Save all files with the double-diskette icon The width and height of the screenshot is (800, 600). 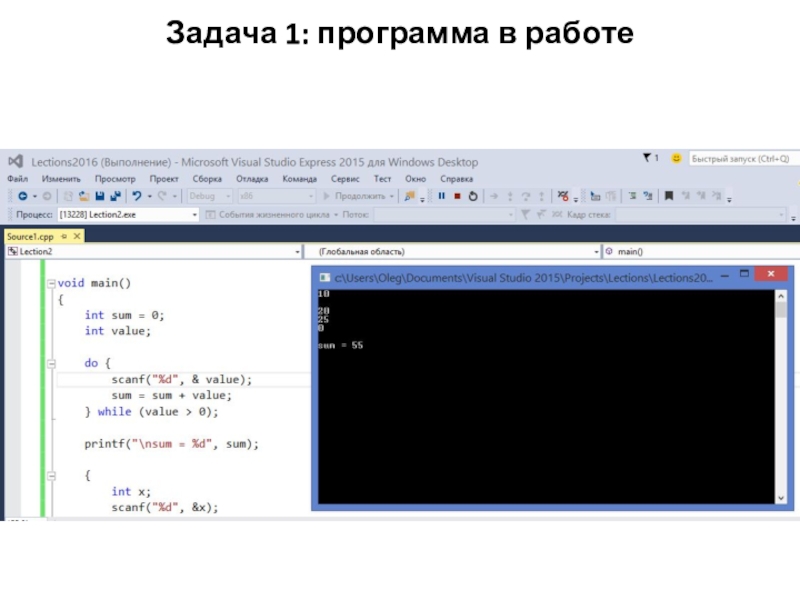tap(116, 196)
